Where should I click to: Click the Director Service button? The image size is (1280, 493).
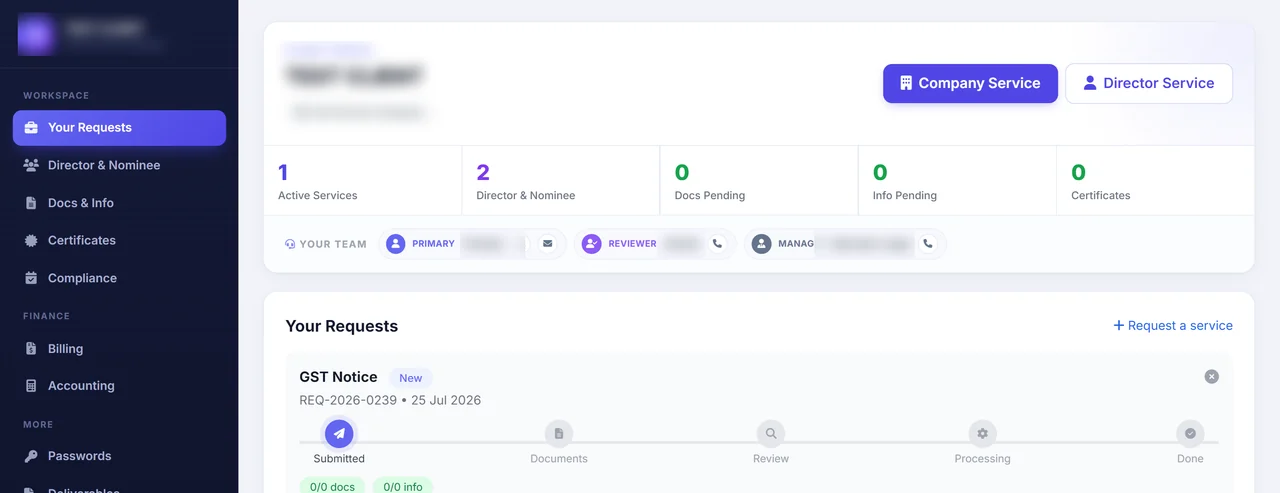(1149, 83)
